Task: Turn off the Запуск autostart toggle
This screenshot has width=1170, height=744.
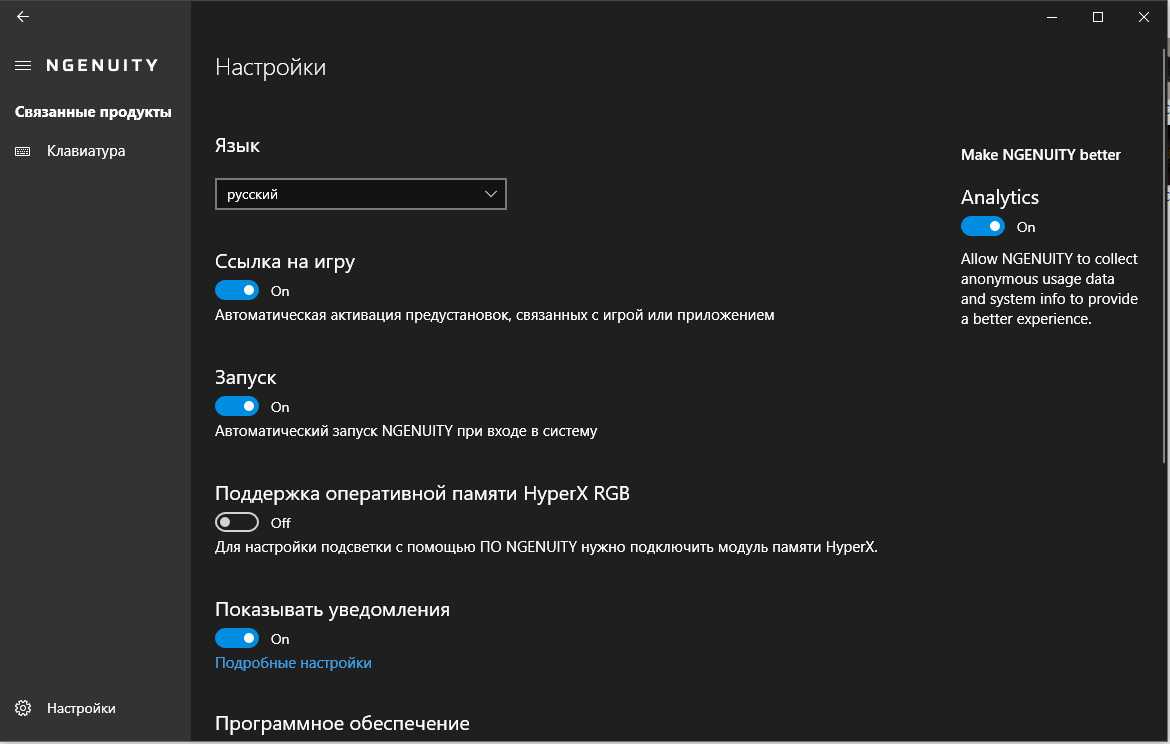Action: (x=237, y=407)
